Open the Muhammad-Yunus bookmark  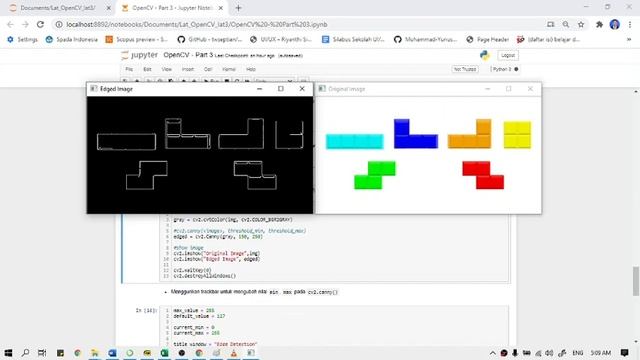click(x=425, y=40)
